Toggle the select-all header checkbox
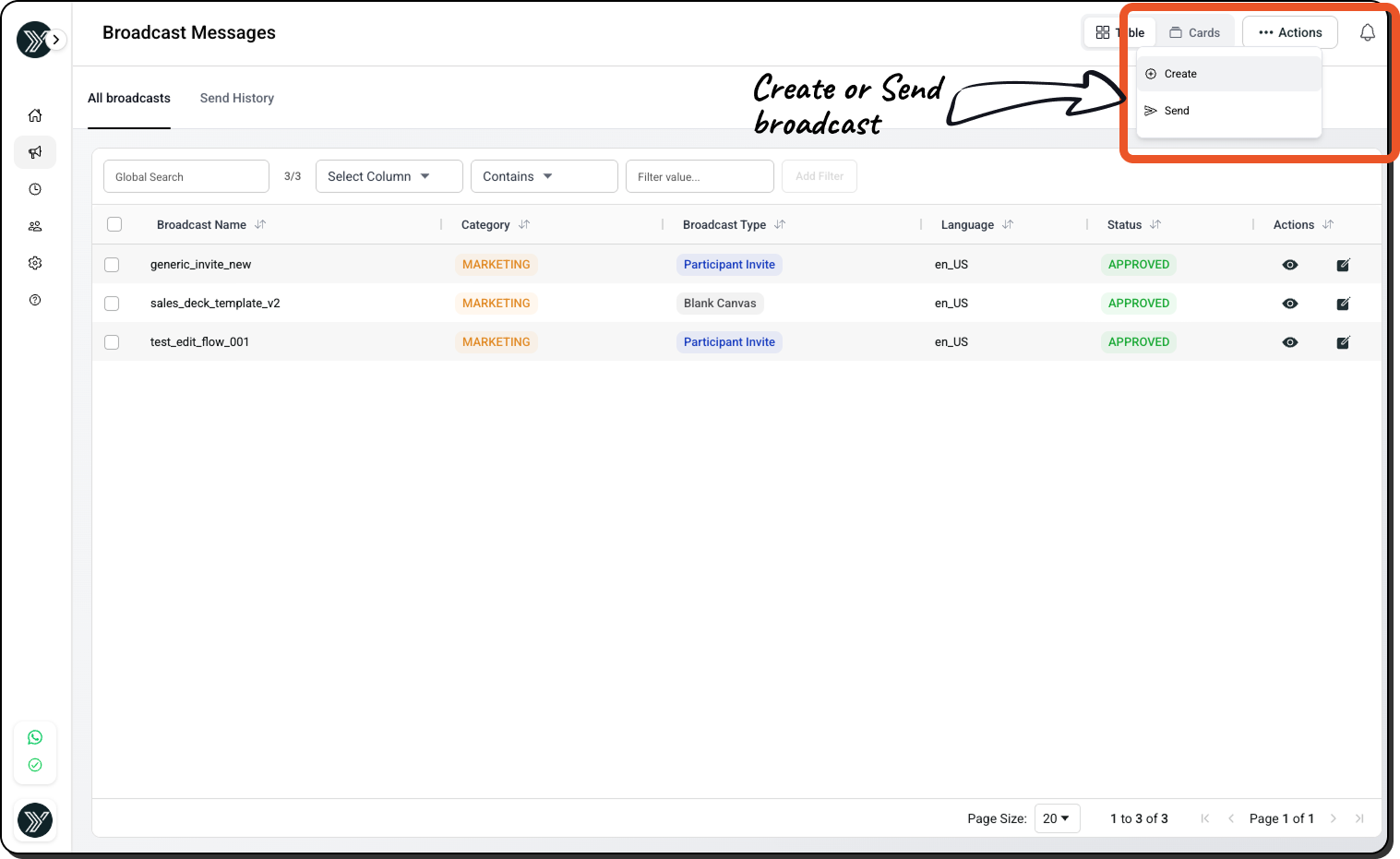Viewport: 1400px width, 859px height. point(114,224)
